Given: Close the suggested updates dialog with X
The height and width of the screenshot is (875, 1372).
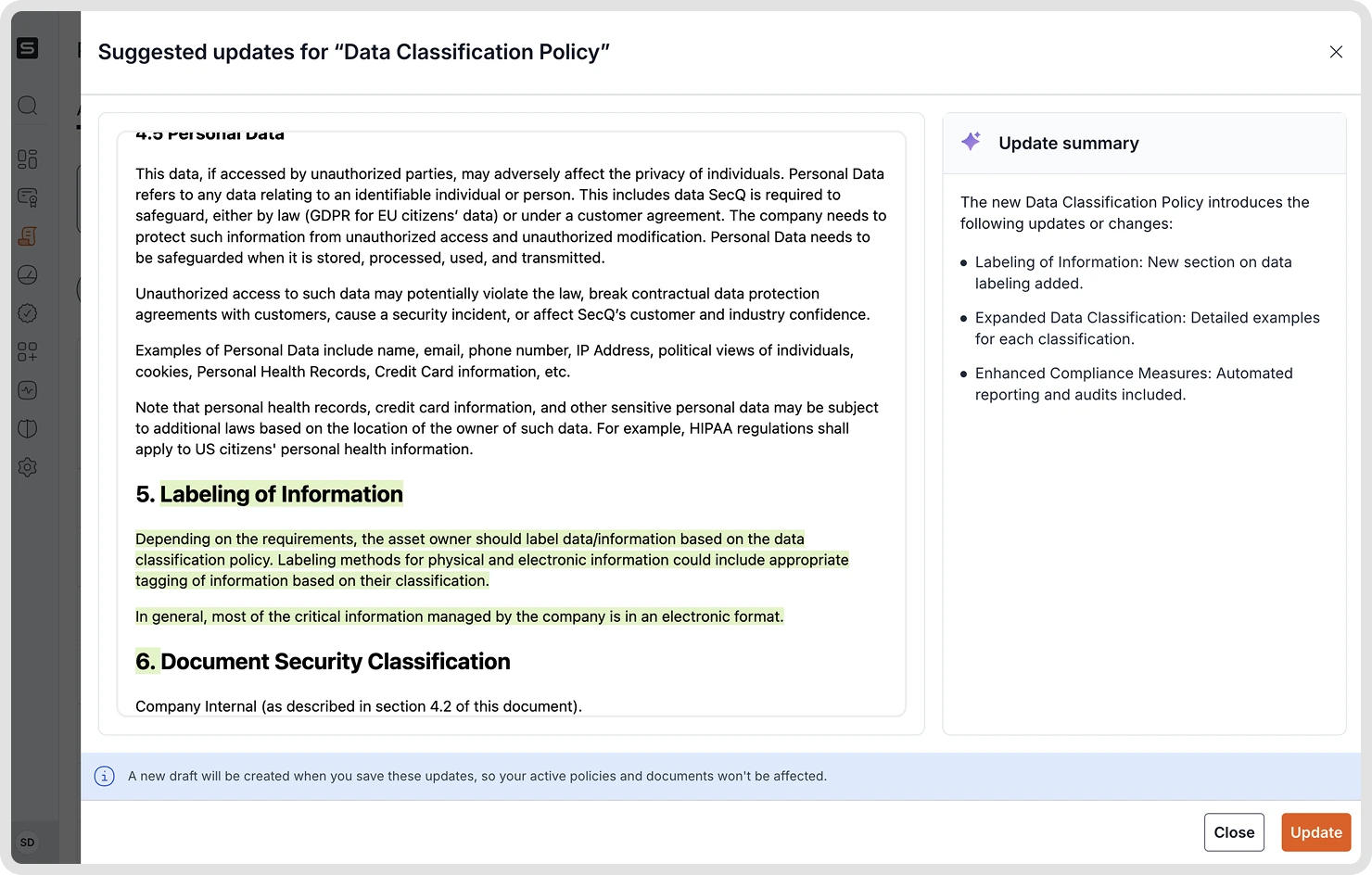Looking at the screenshot, I should point(1336,52).
